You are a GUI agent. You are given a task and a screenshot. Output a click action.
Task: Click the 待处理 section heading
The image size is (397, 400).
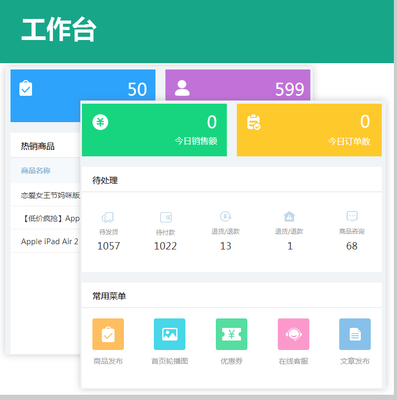click(x=105, y=180)
